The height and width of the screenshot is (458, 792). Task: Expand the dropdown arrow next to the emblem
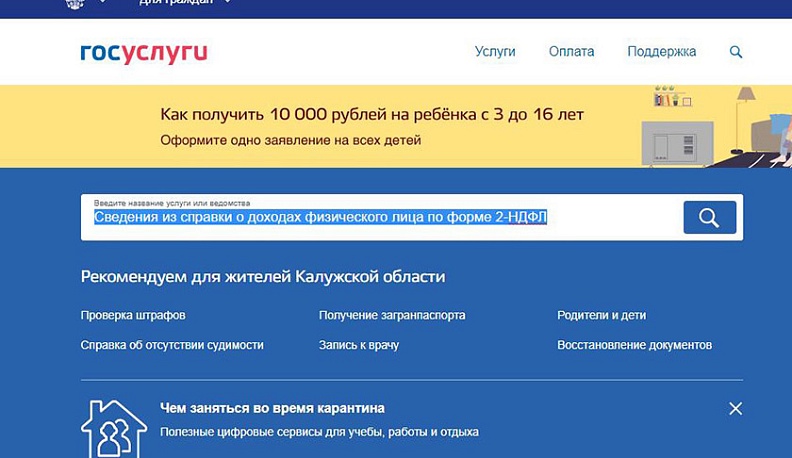103,2
